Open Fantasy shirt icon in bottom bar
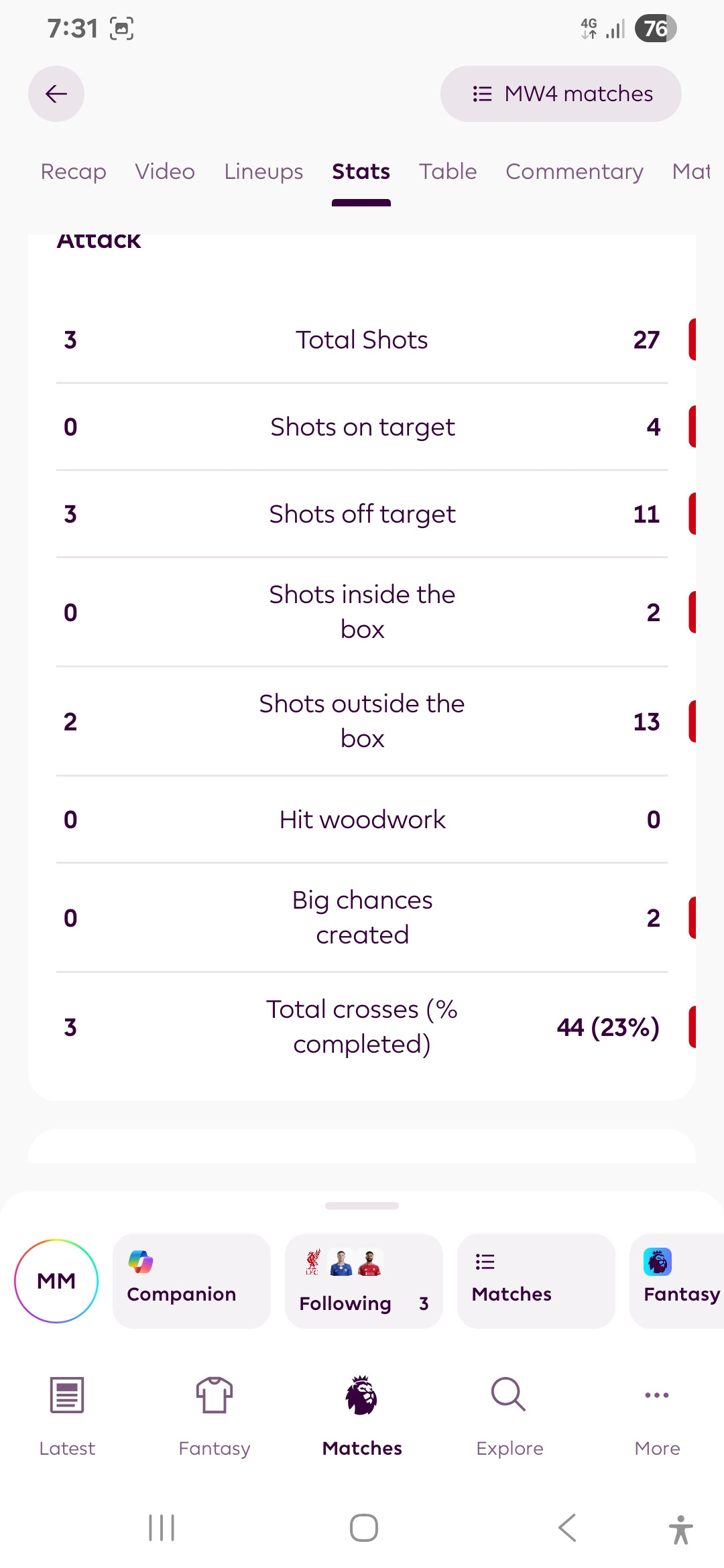The height and width of the screenshot is (1568, 724). click(215, 1395)
